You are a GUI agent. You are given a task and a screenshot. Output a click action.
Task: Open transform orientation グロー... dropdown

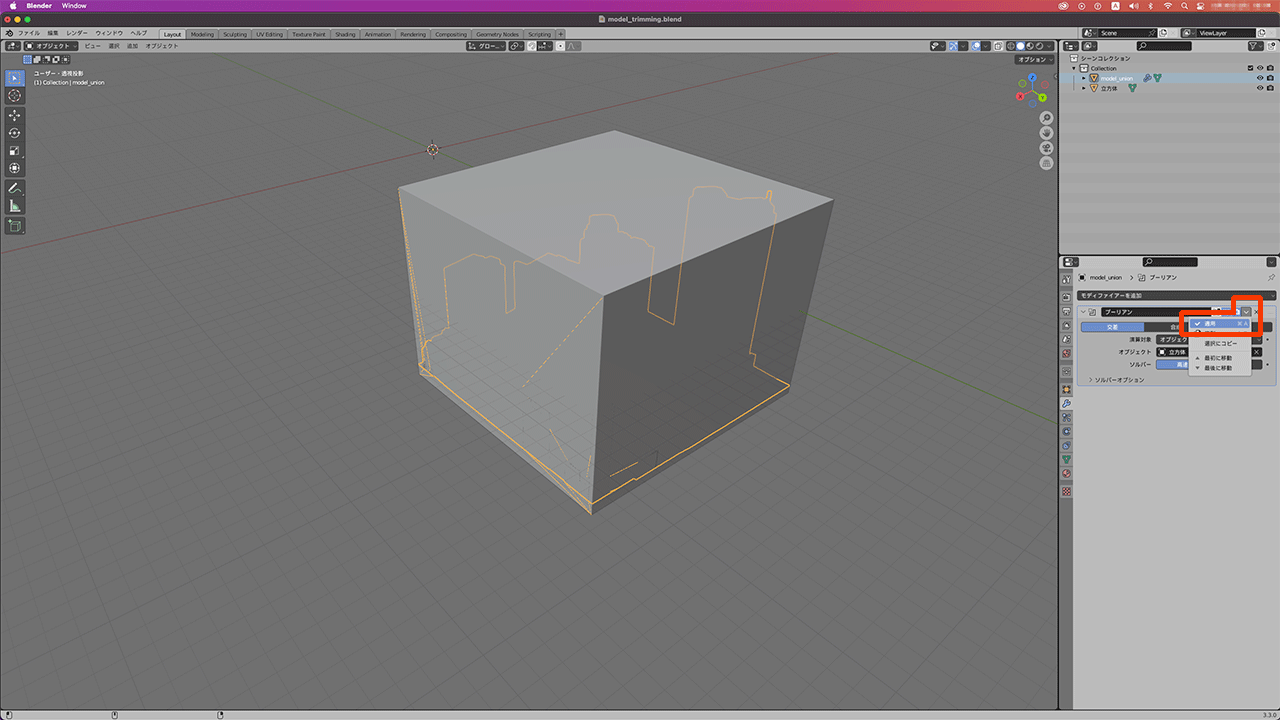tap(485, 46)
